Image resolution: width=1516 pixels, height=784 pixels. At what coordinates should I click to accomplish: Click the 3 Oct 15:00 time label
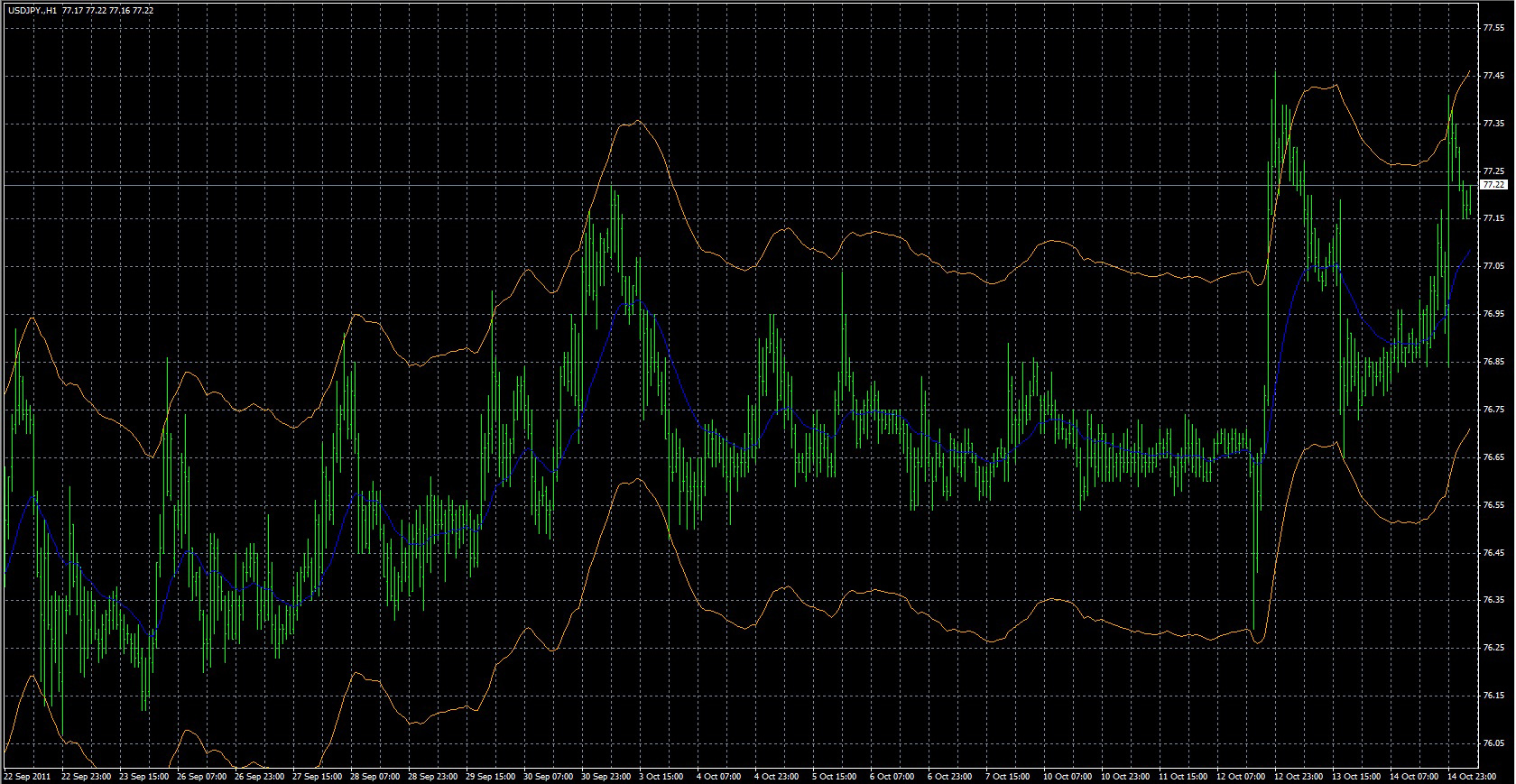[663, 776]
